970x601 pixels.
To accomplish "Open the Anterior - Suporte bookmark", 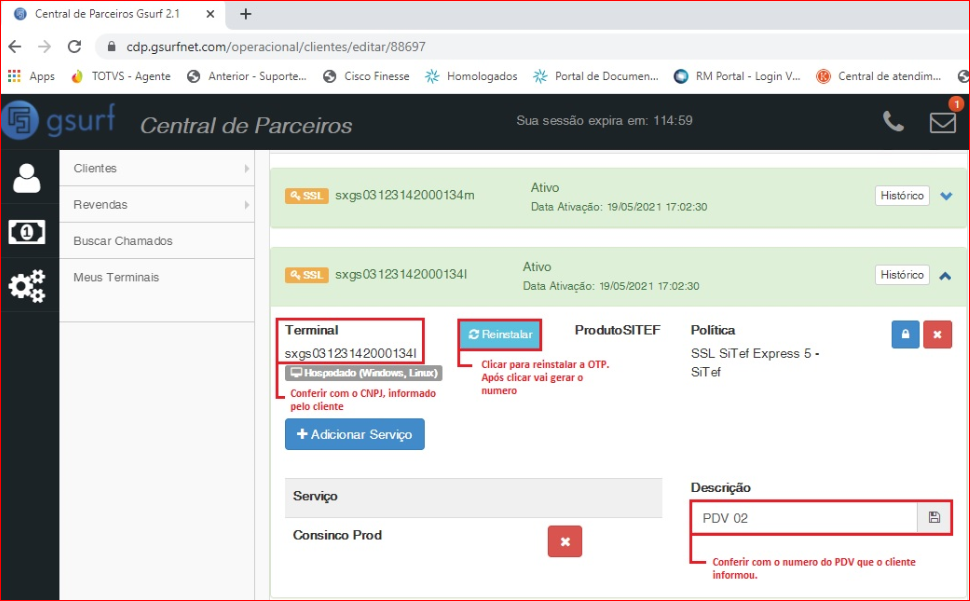I will point(247,76).
